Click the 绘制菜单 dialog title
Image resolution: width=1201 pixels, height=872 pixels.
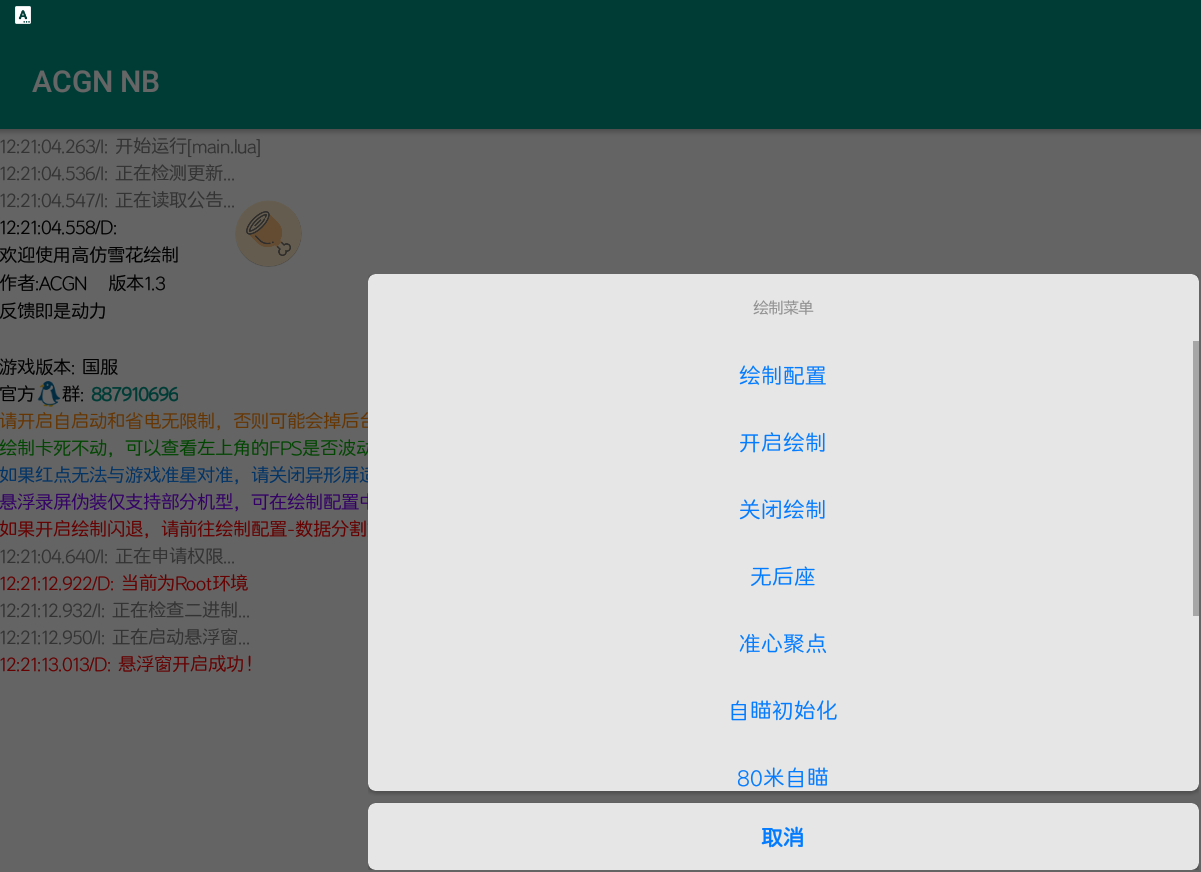click(x=782, y=307)
